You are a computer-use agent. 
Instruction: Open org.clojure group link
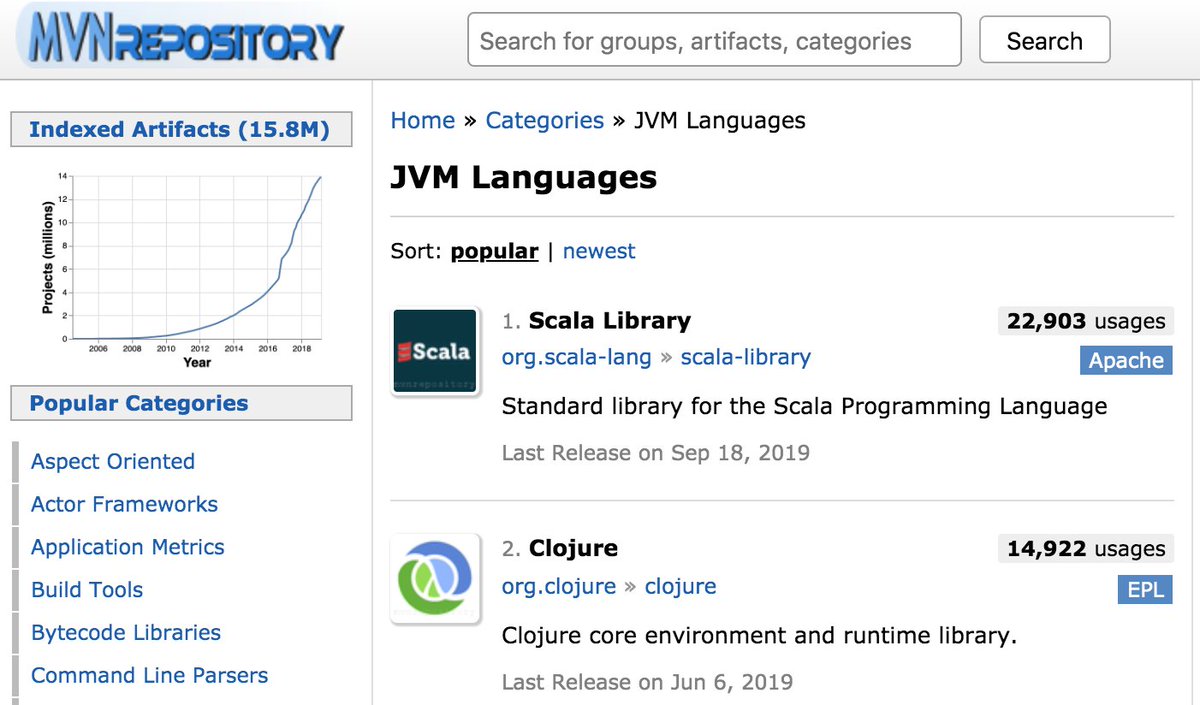tap(559, 586)
